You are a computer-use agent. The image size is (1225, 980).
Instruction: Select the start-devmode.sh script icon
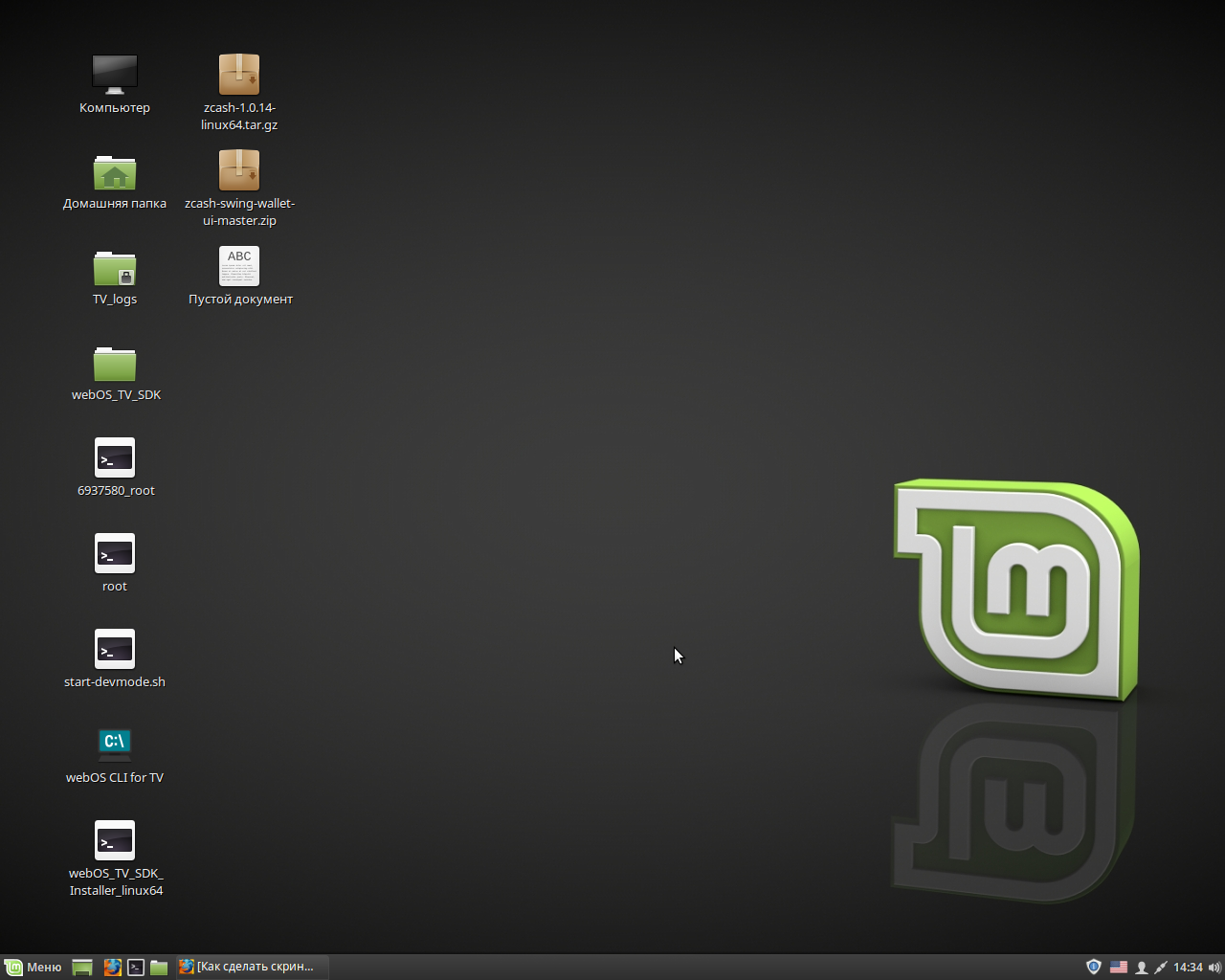click(x=115, y=650)
